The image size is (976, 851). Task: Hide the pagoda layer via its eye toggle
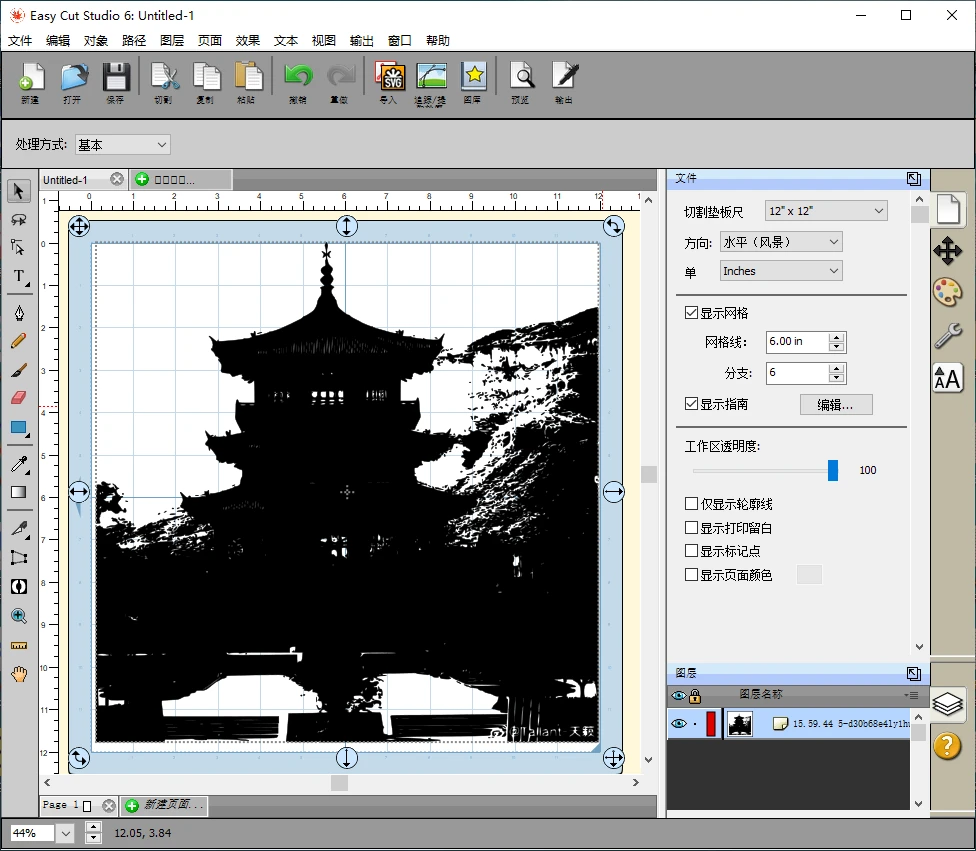pyautogui.click(x=679, y=723)
